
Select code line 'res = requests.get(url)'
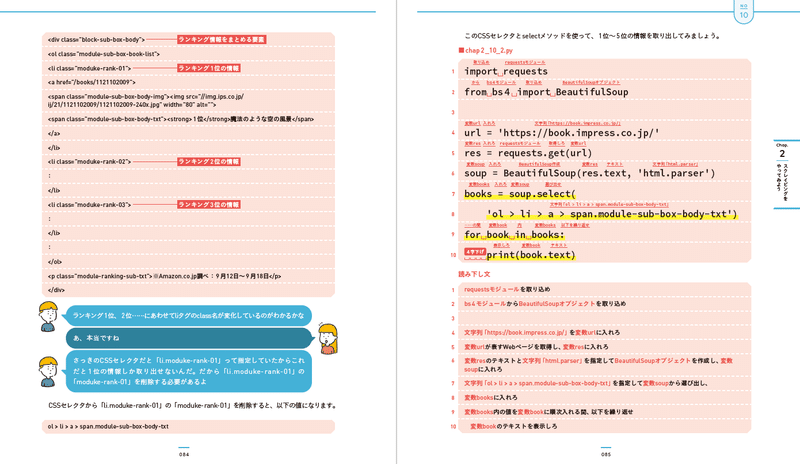click(528, 153)
